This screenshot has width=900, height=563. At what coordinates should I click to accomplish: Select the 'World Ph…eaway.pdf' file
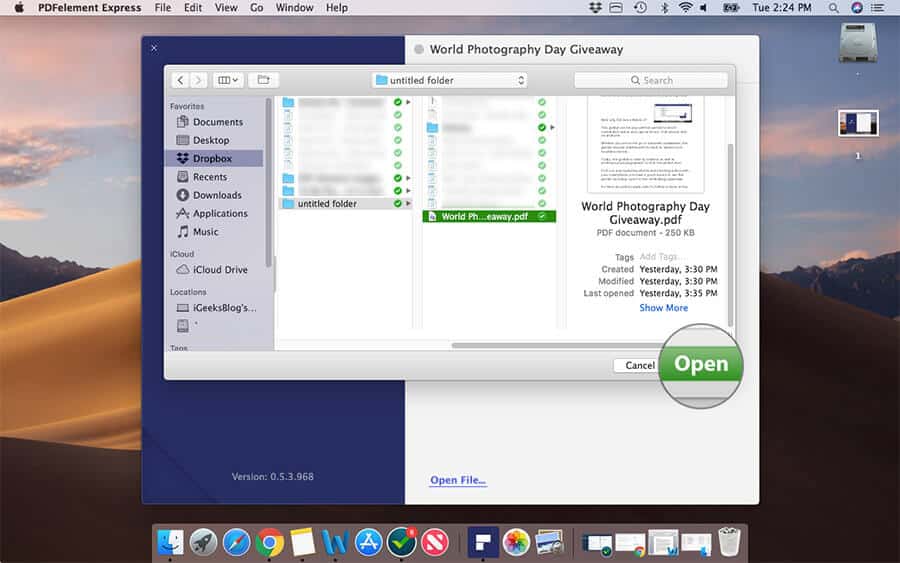(x=489, y=216)
